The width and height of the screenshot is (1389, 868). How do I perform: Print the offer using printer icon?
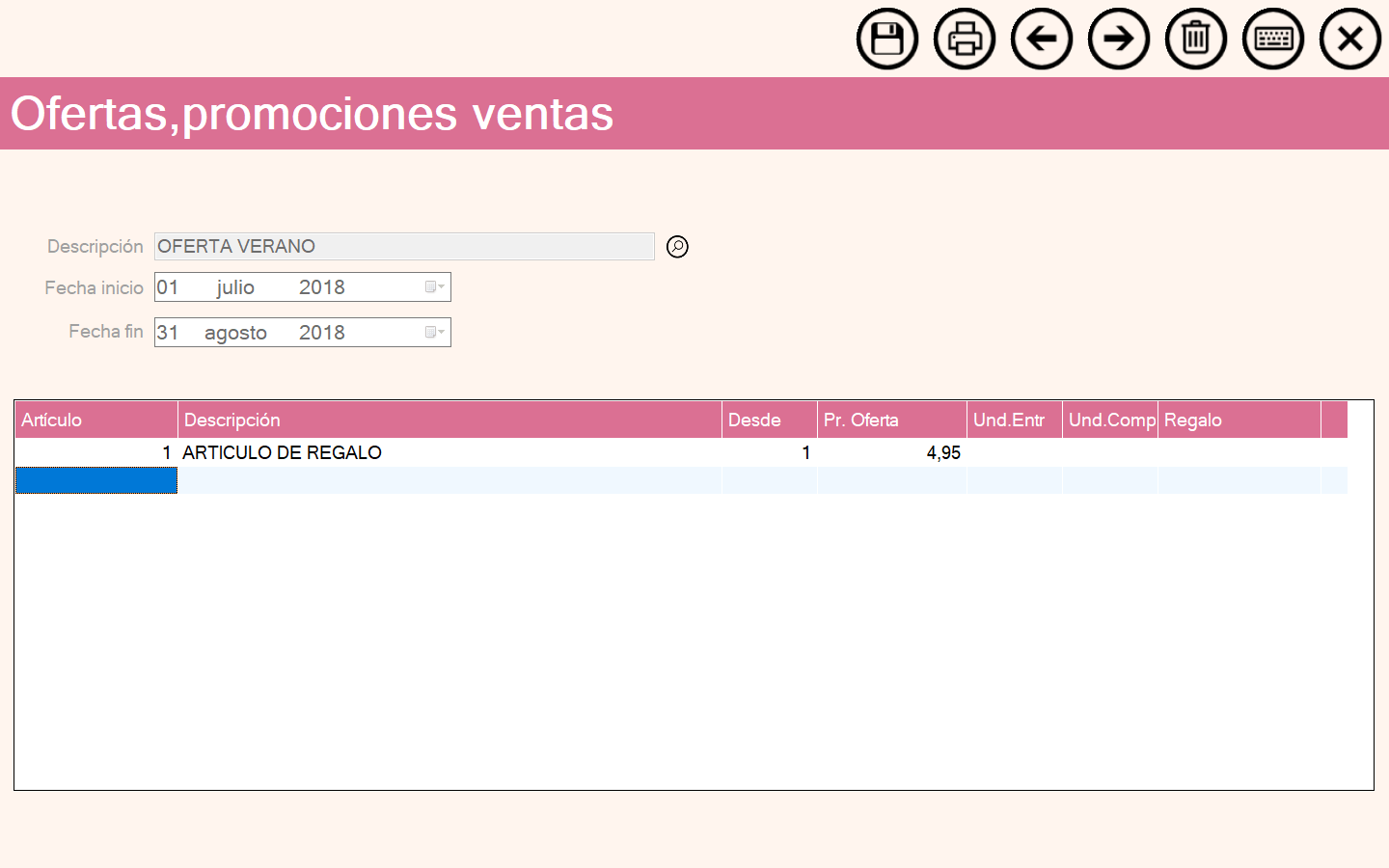(x=964, y=40)
